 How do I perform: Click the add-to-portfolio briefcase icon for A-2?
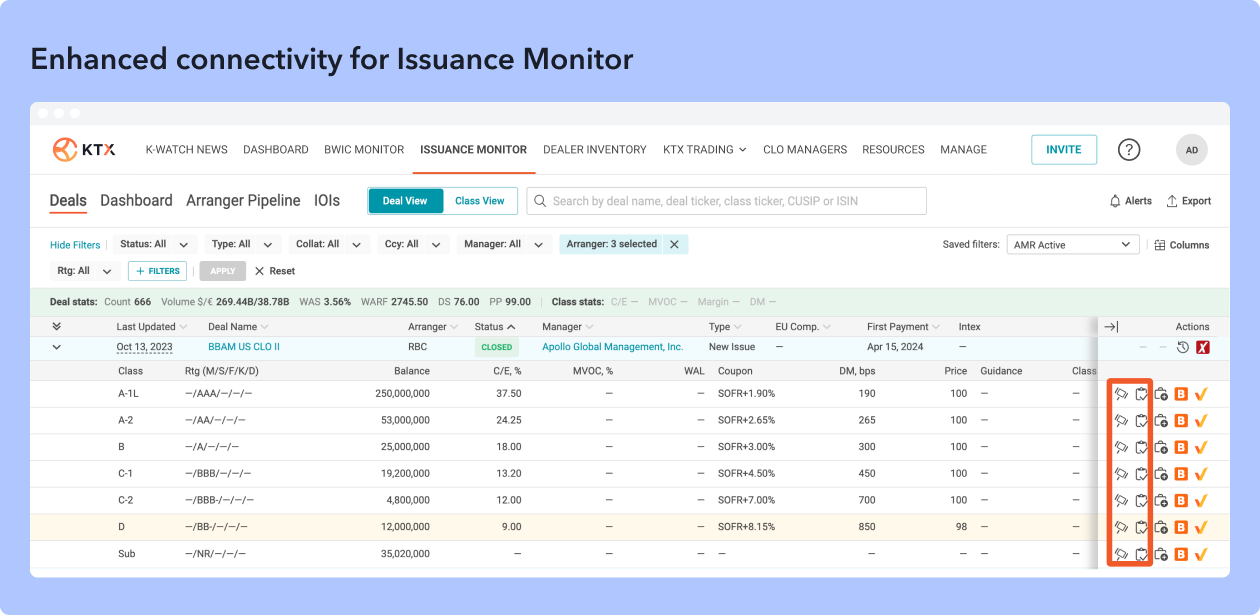[1161, 421]
